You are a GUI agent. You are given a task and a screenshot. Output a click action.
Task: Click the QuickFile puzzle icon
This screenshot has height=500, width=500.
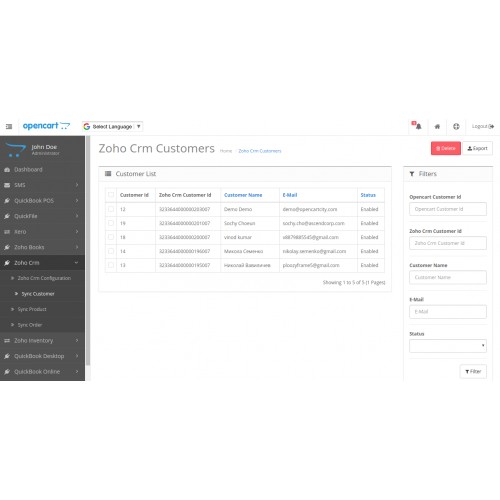click(x=7, y=216)
